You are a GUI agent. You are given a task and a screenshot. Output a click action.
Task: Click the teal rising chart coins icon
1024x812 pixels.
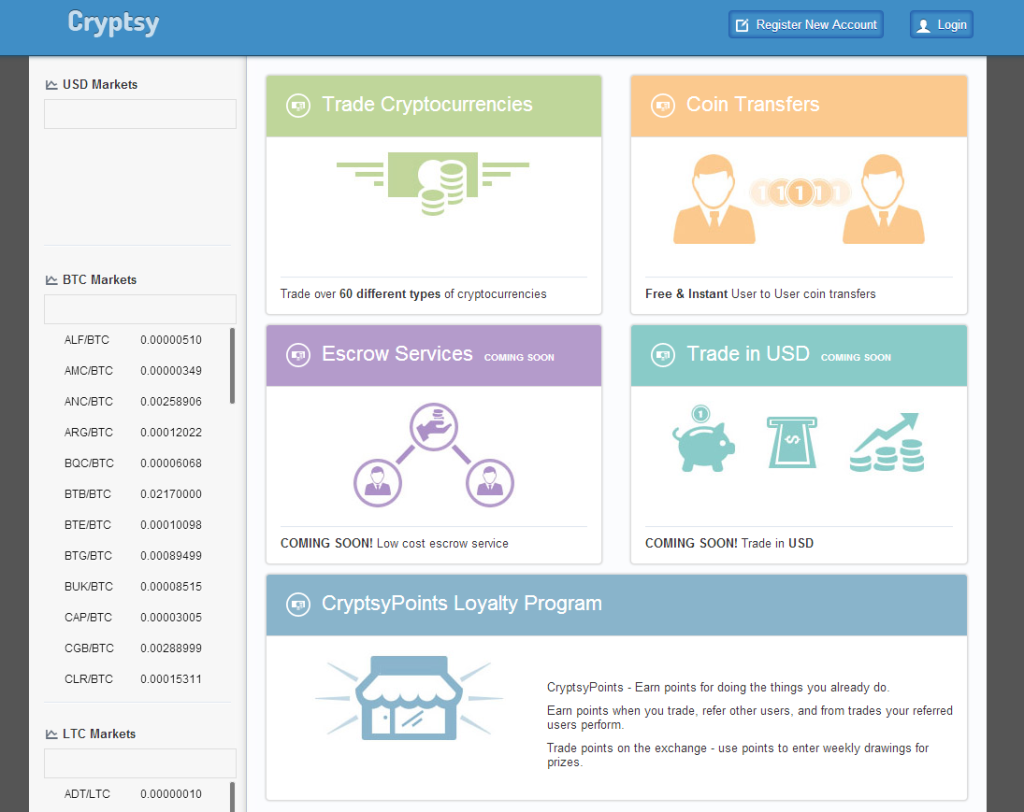[x=887, y=442]
